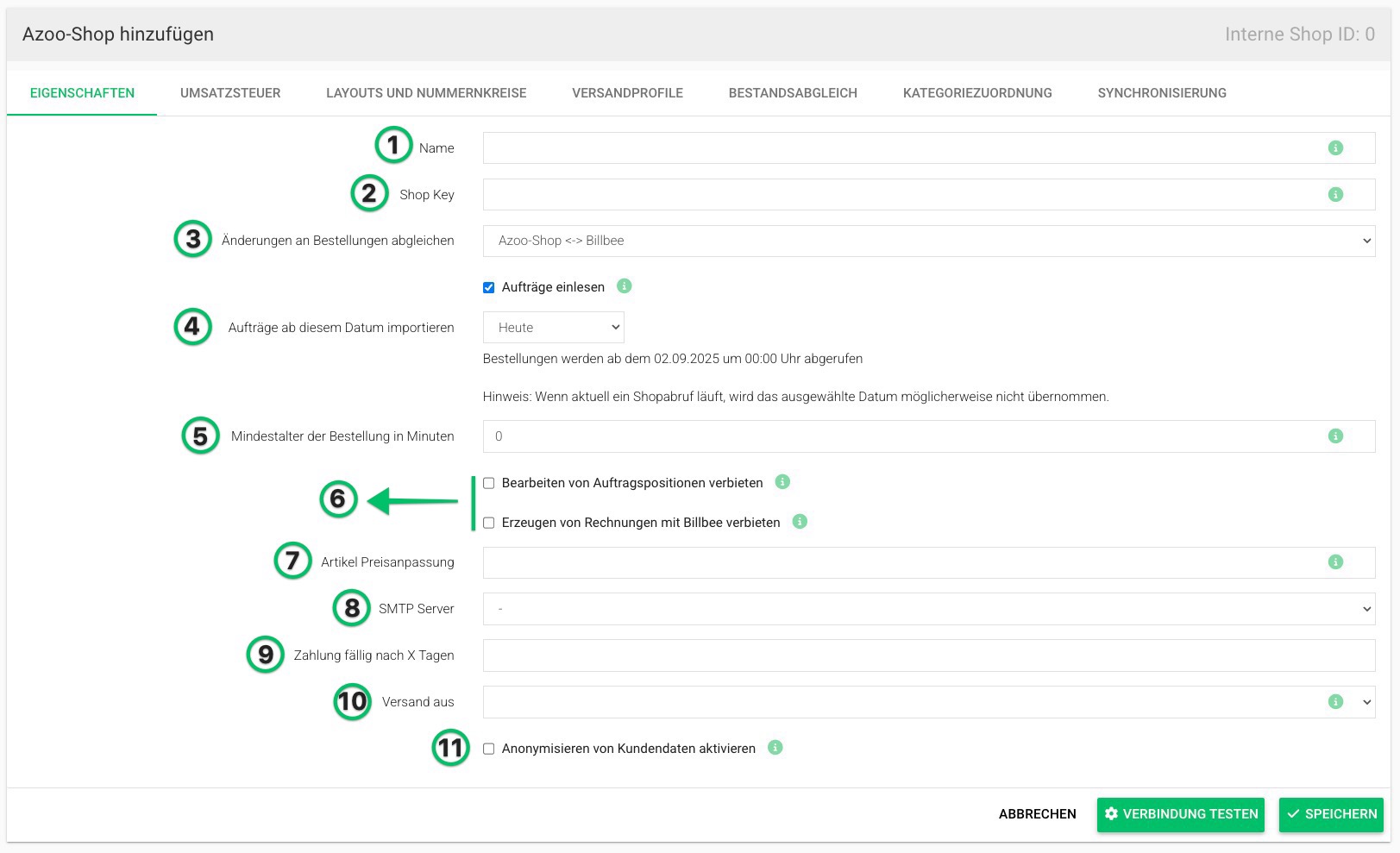Open the SMTP Server dropdown

(x=929, y=609)
